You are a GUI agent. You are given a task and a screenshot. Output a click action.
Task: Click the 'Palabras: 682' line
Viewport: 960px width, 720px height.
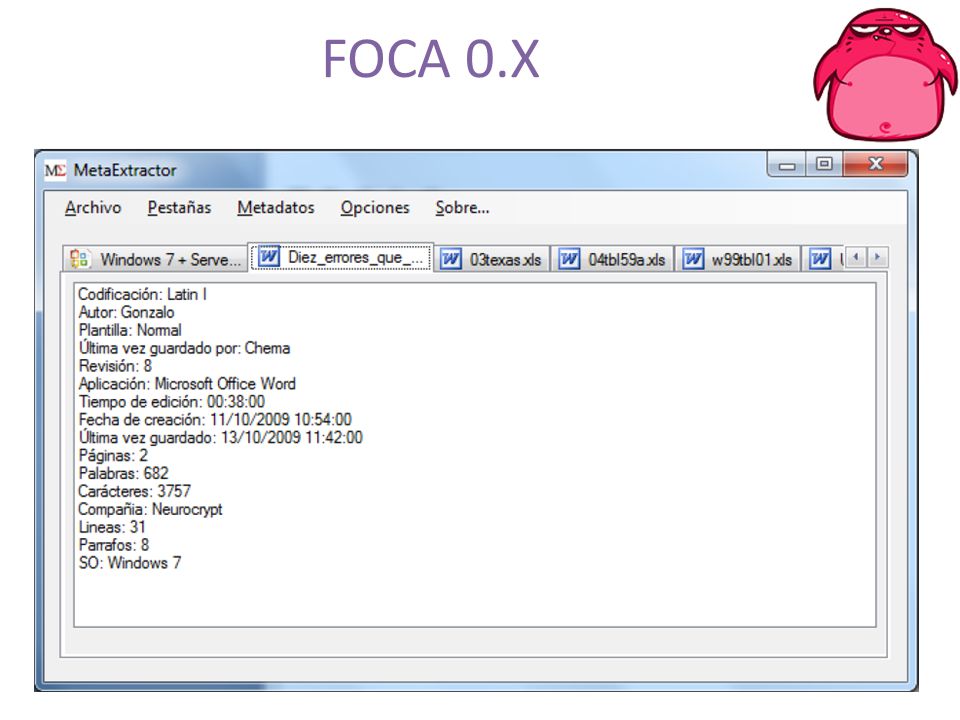(x=124, y=473)
